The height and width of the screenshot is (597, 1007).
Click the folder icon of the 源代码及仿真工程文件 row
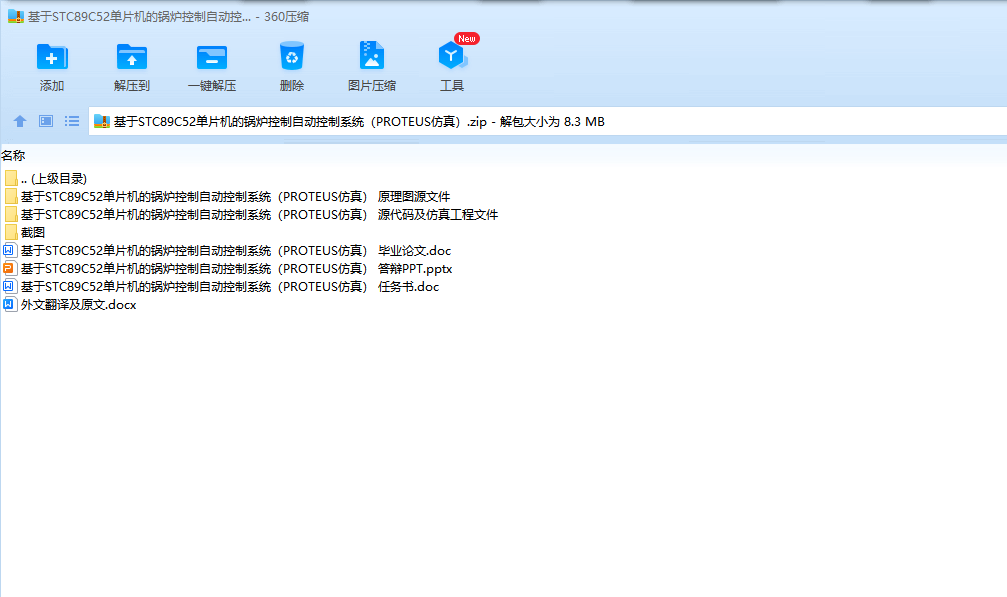click(x=11, y=214)
